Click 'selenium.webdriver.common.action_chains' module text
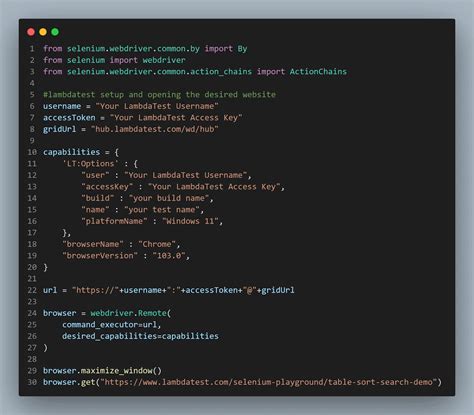 click(x=159, y=72)
